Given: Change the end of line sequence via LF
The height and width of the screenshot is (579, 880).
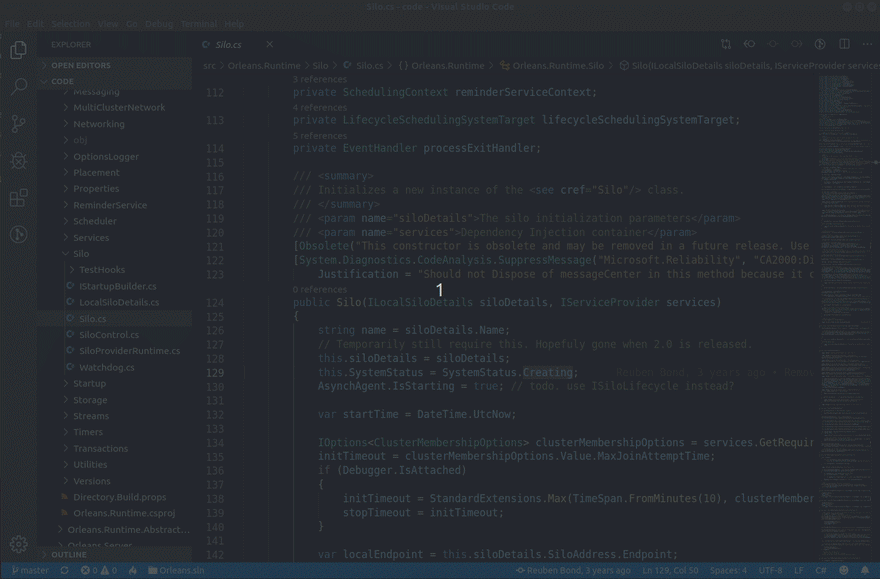Looking at the screenshot, I should [799, 571].
